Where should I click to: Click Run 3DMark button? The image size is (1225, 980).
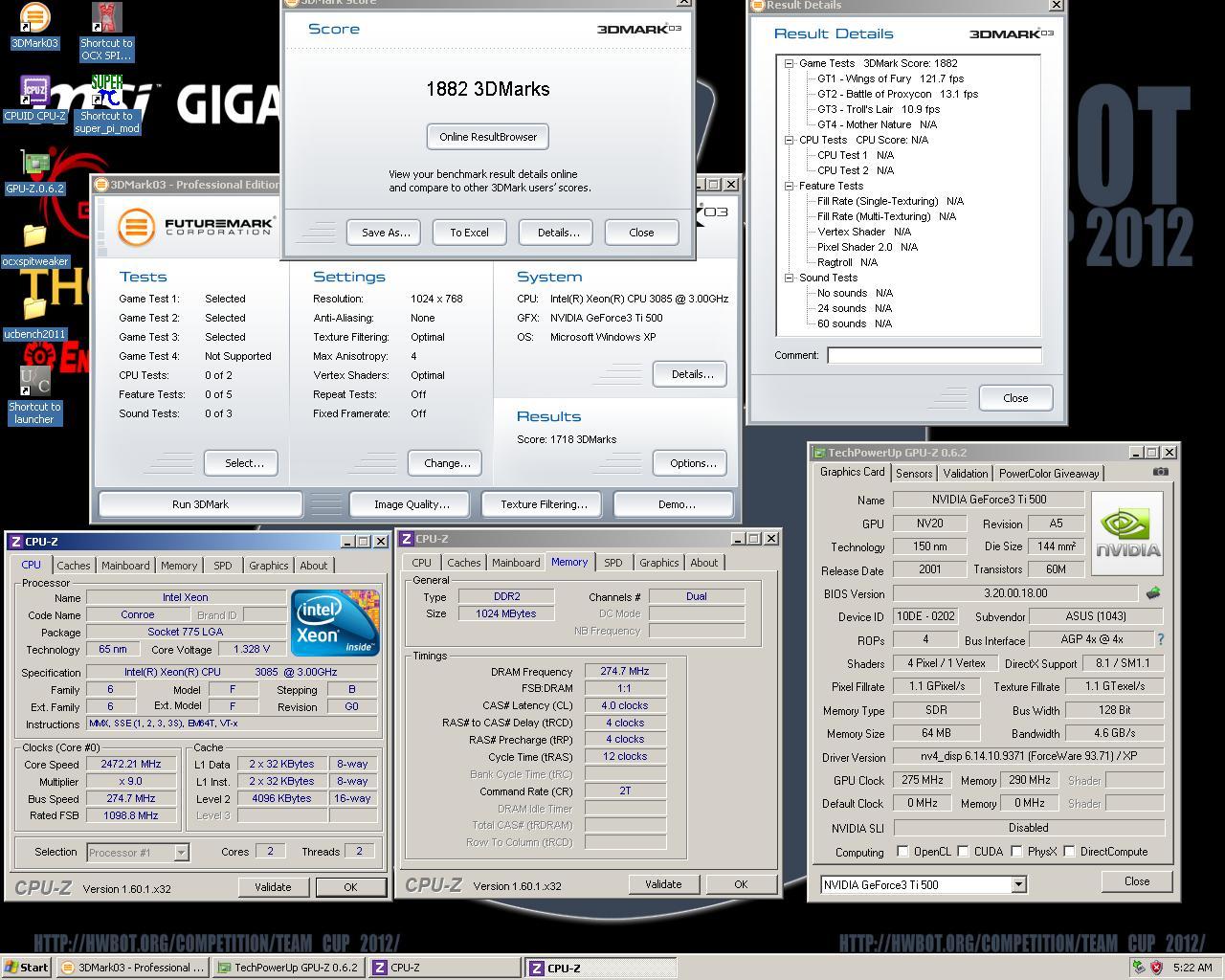pyautogui.click(x=201, y=504)
